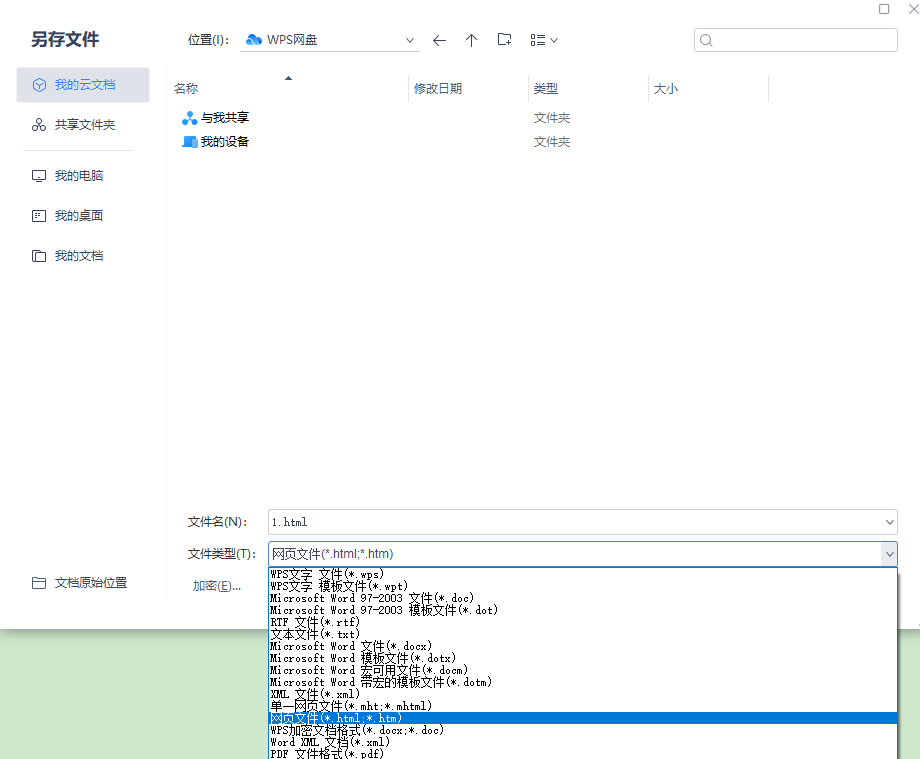Open 我的电脑 in sidebar
The height and width of the screenshot is (759, 920).
tap(83, 176)
